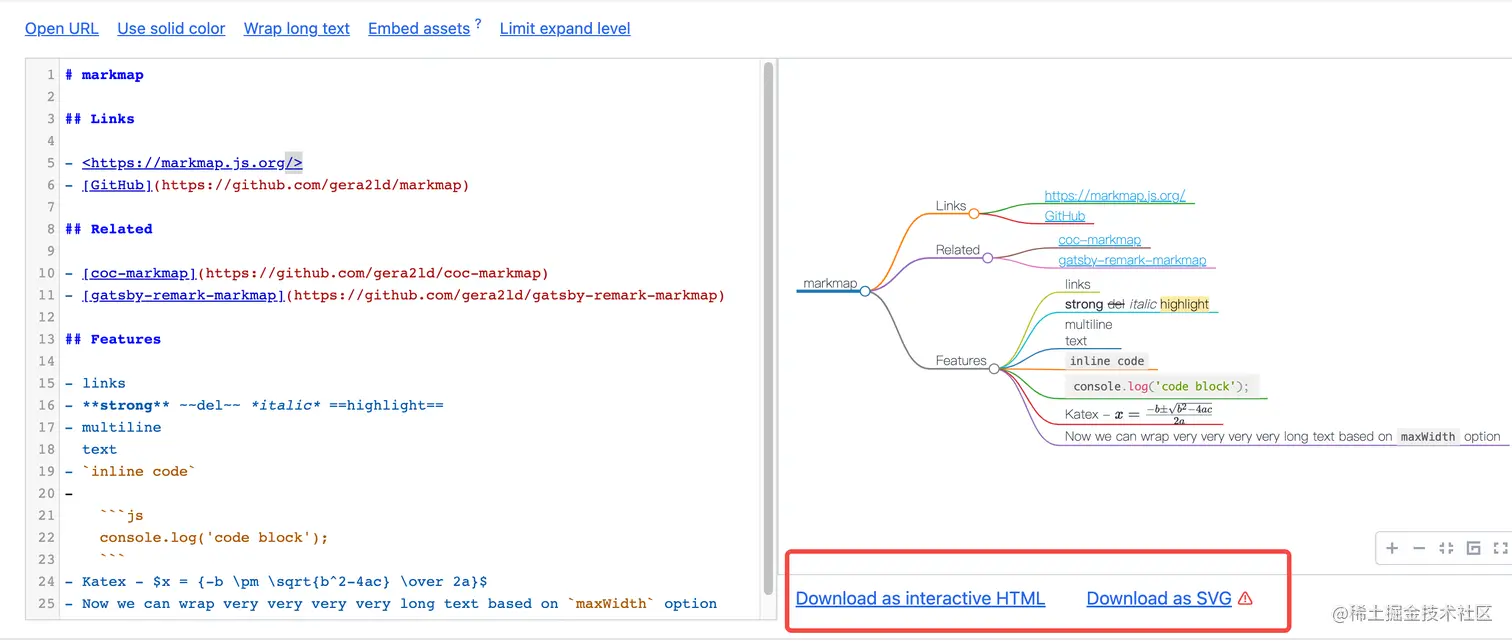Click the Katex formula node in mindmap
1512x643 pixels.
point(1139,413)
